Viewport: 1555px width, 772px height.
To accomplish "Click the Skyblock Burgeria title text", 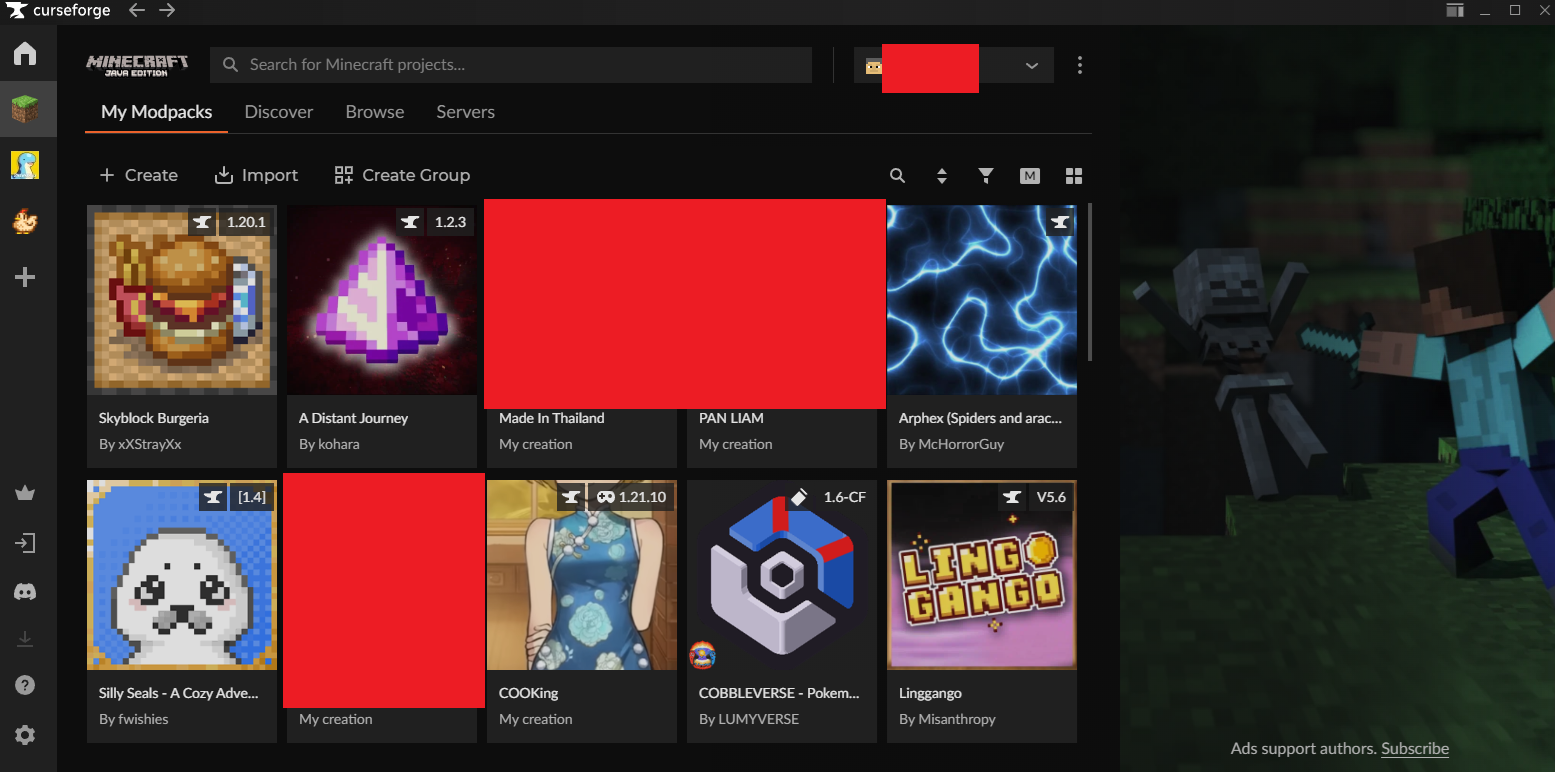I will point(154,418).
